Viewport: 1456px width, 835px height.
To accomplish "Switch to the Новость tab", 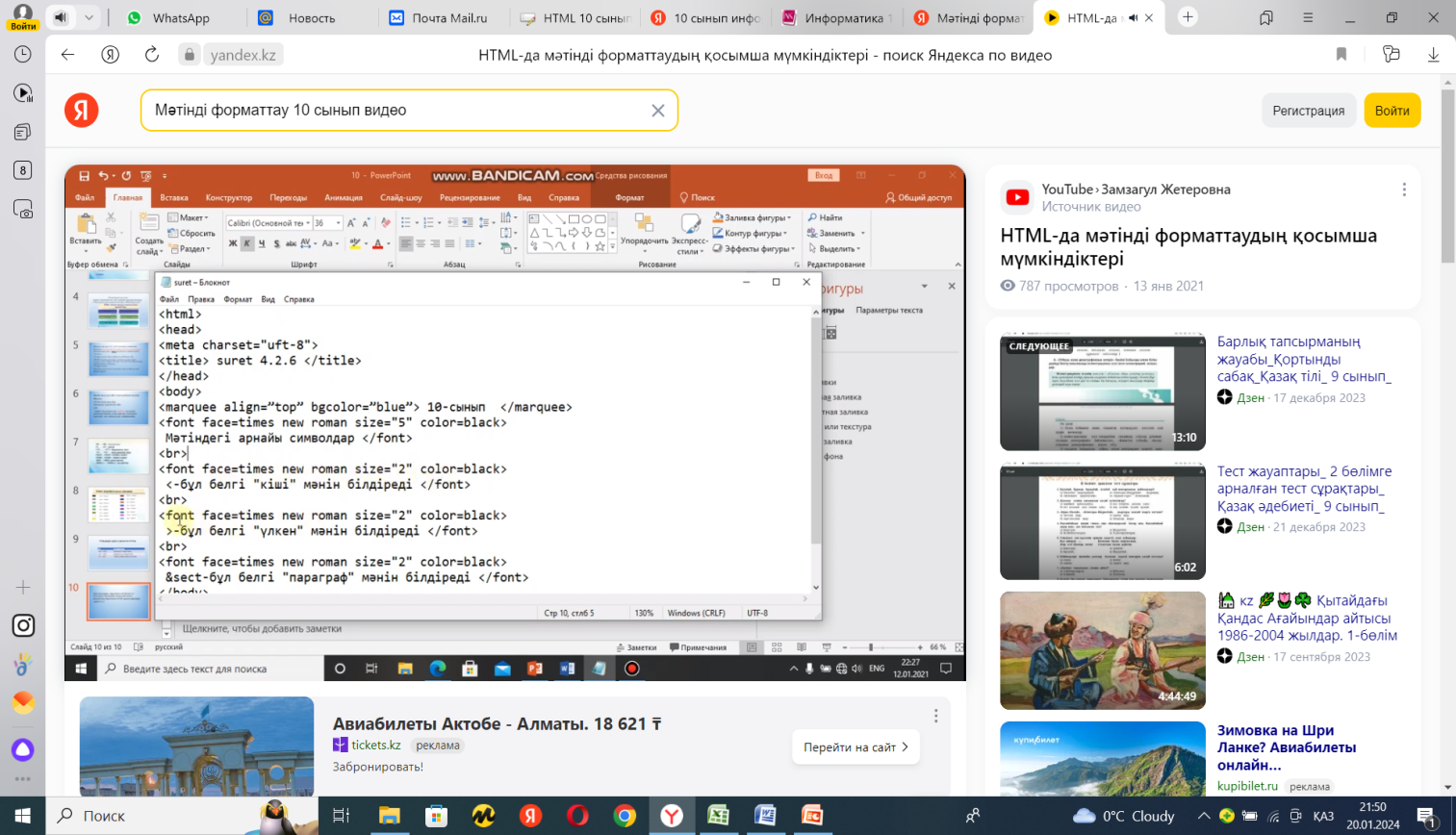I will 311,17.
